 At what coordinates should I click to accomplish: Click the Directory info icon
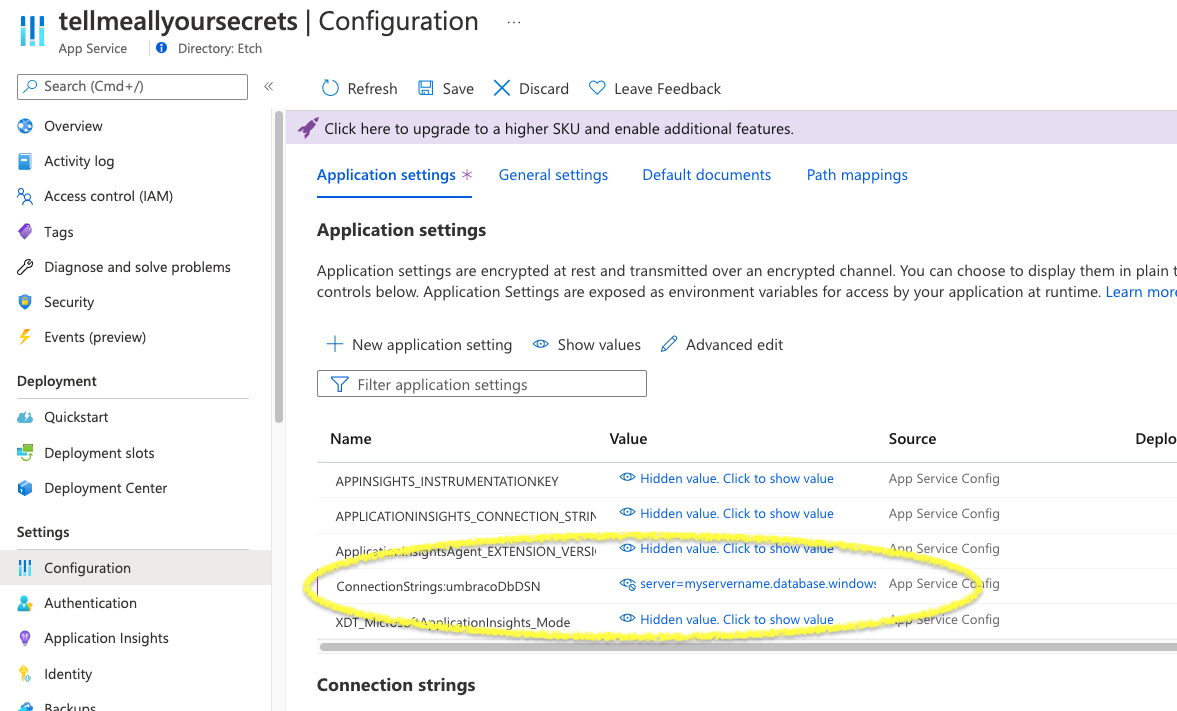161,48
